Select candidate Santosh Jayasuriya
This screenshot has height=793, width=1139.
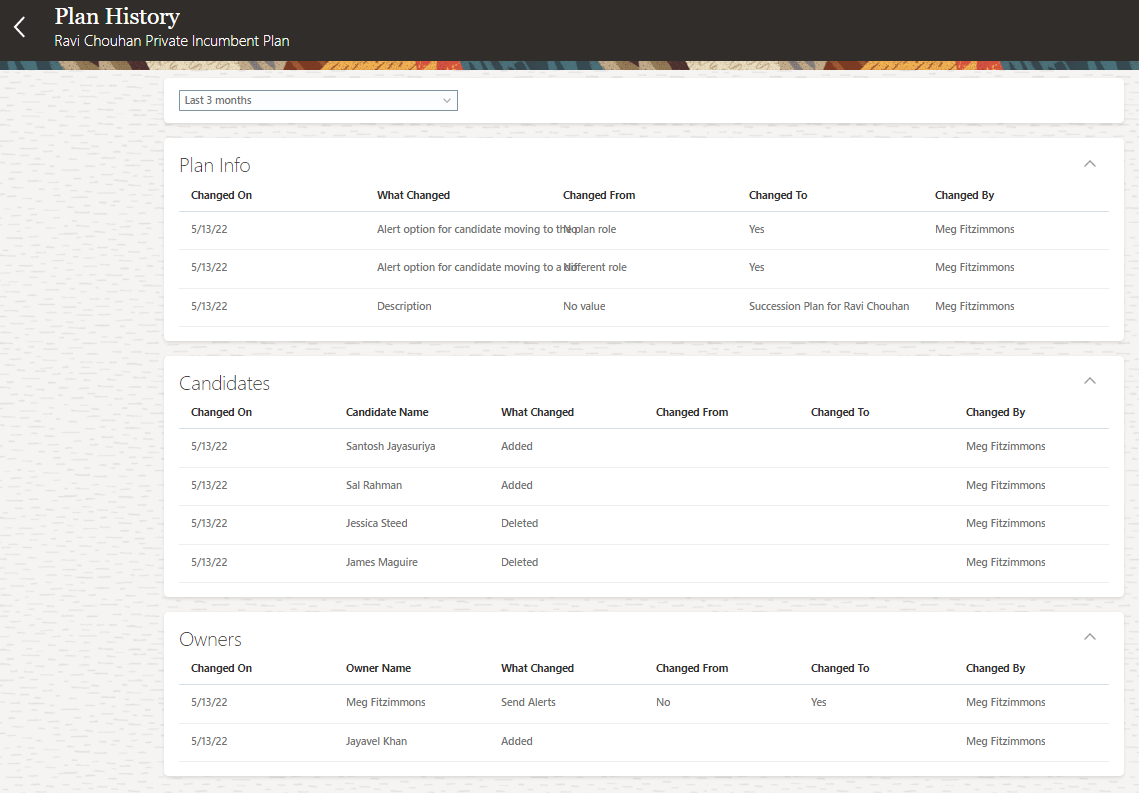pyautogui.click(x=391, y=447)
